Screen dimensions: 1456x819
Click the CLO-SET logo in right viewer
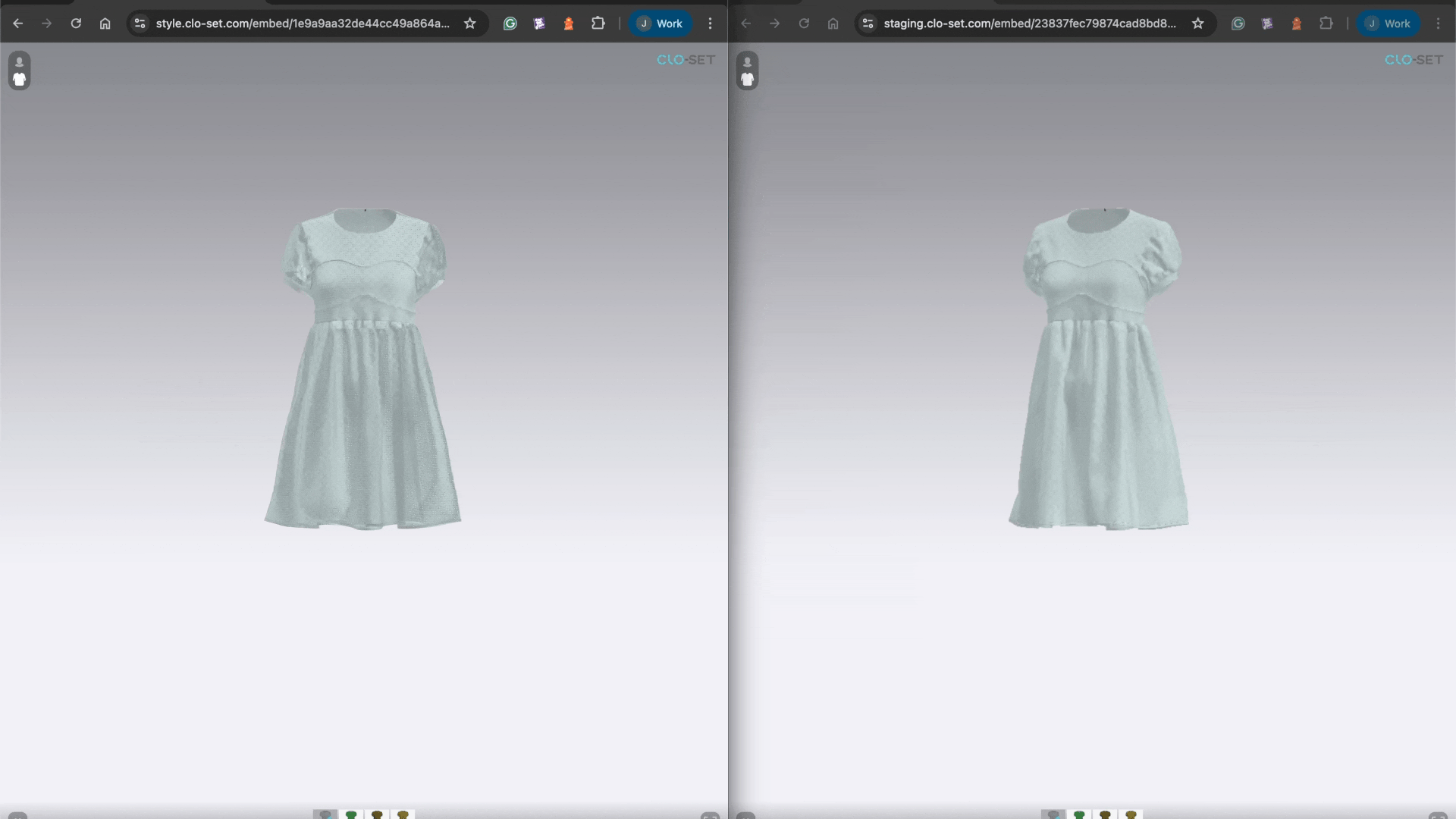point(1414,60)
